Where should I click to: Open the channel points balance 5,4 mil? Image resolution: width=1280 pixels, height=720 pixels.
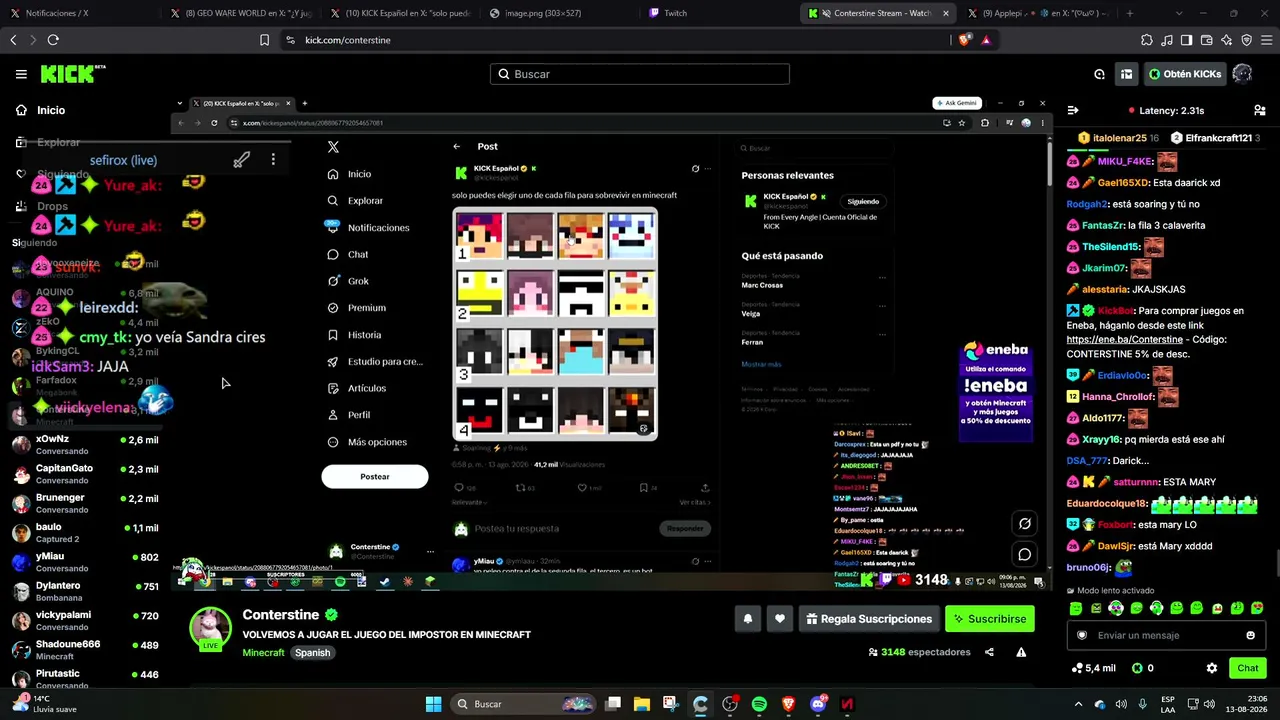[x=1093, y=668]
